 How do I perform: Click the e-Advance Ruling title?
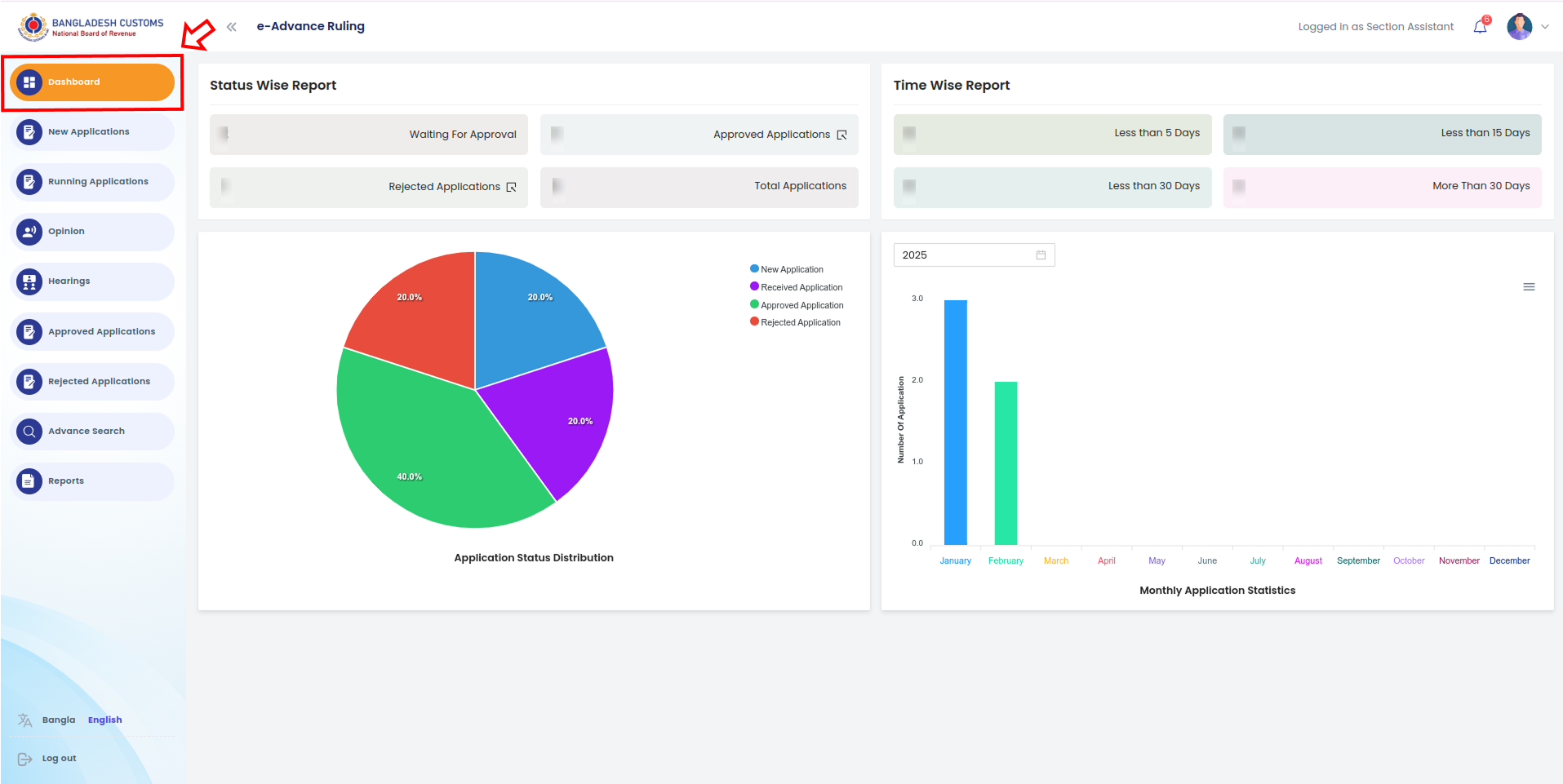pos(311,27)
